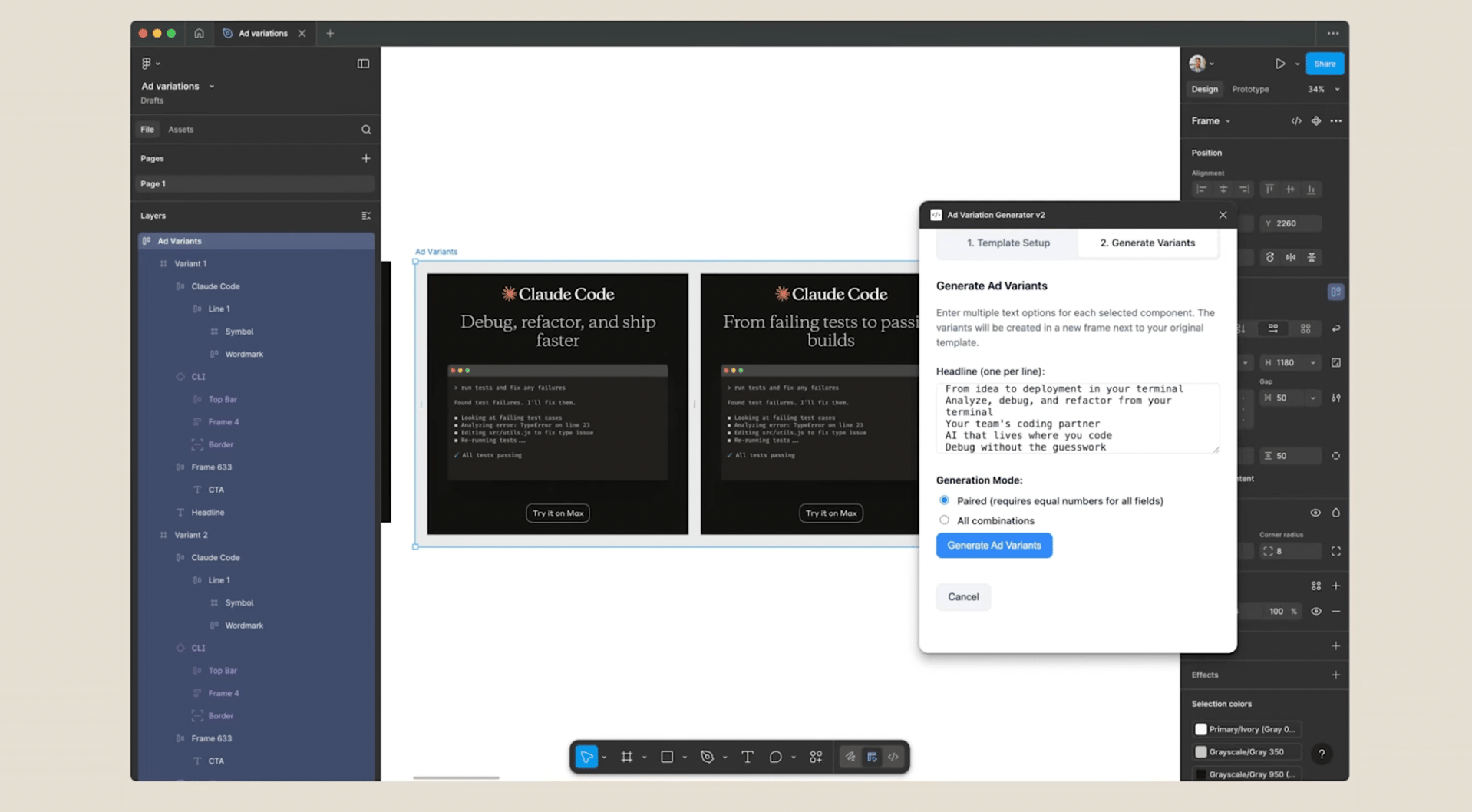
Task: Align right in the Alignment row
Action: point(1245,190)
